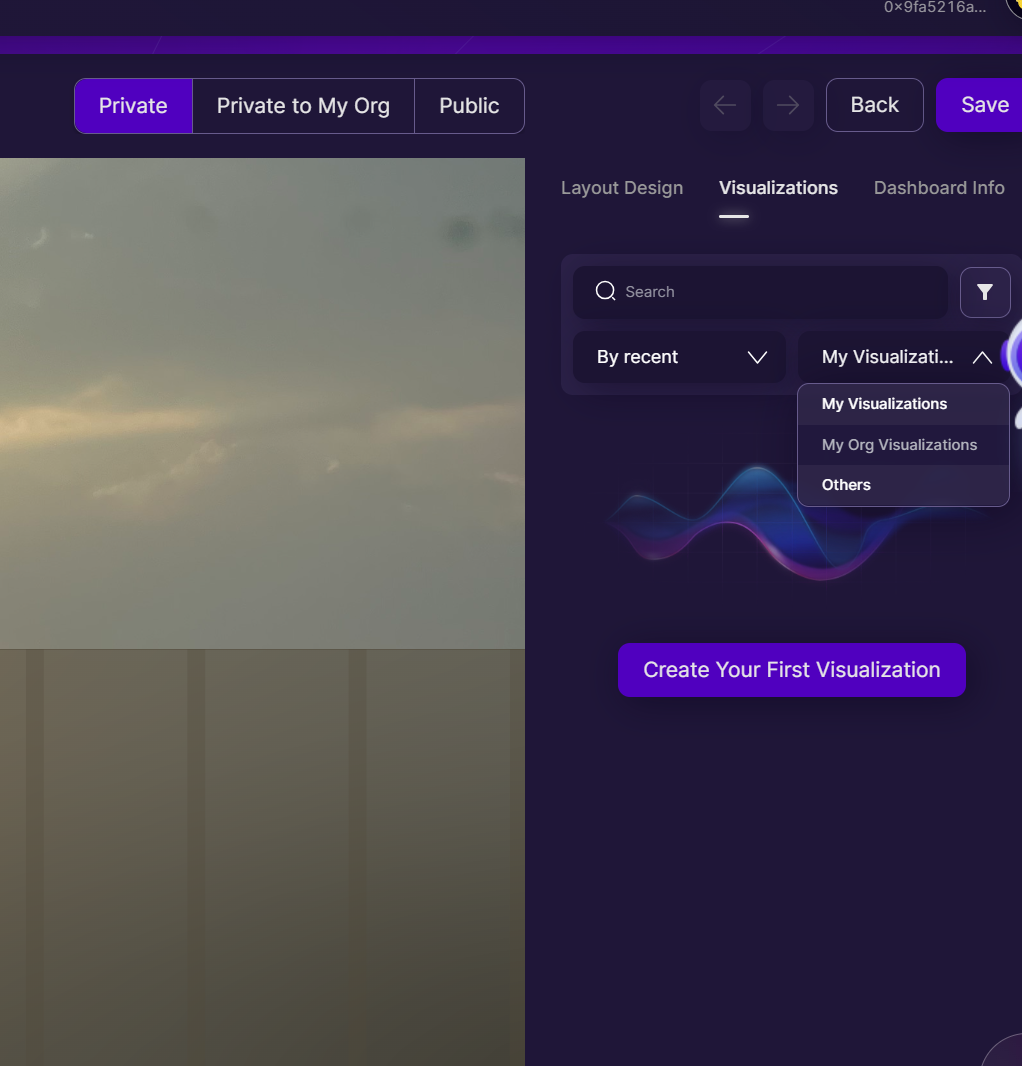The height and width of the screenshot is (1066, 1022).
Task: Switch to the Layout Design tab
Action: 621,188
